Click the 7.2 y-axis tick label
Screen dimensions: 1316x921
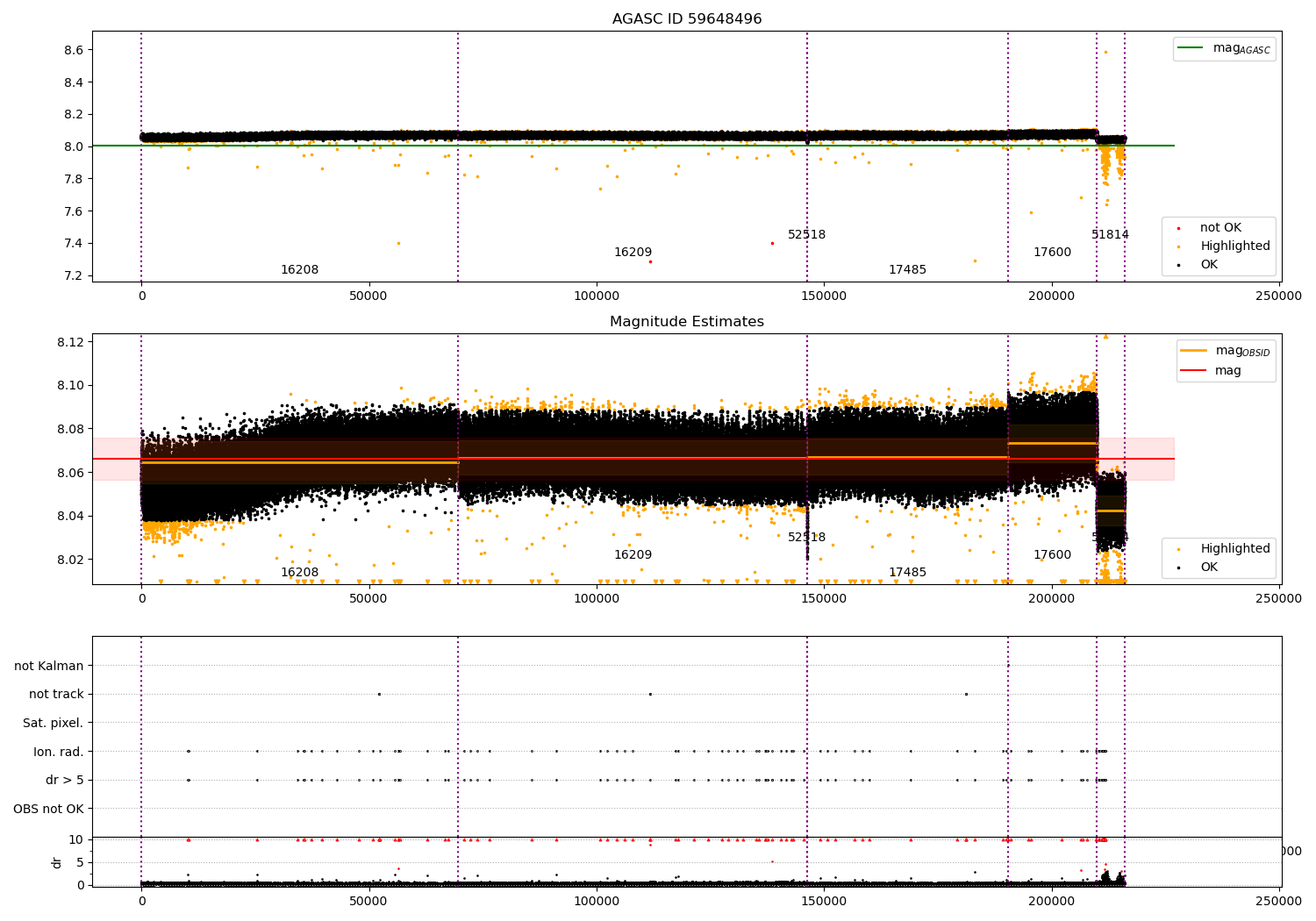[x=74, y=275]
